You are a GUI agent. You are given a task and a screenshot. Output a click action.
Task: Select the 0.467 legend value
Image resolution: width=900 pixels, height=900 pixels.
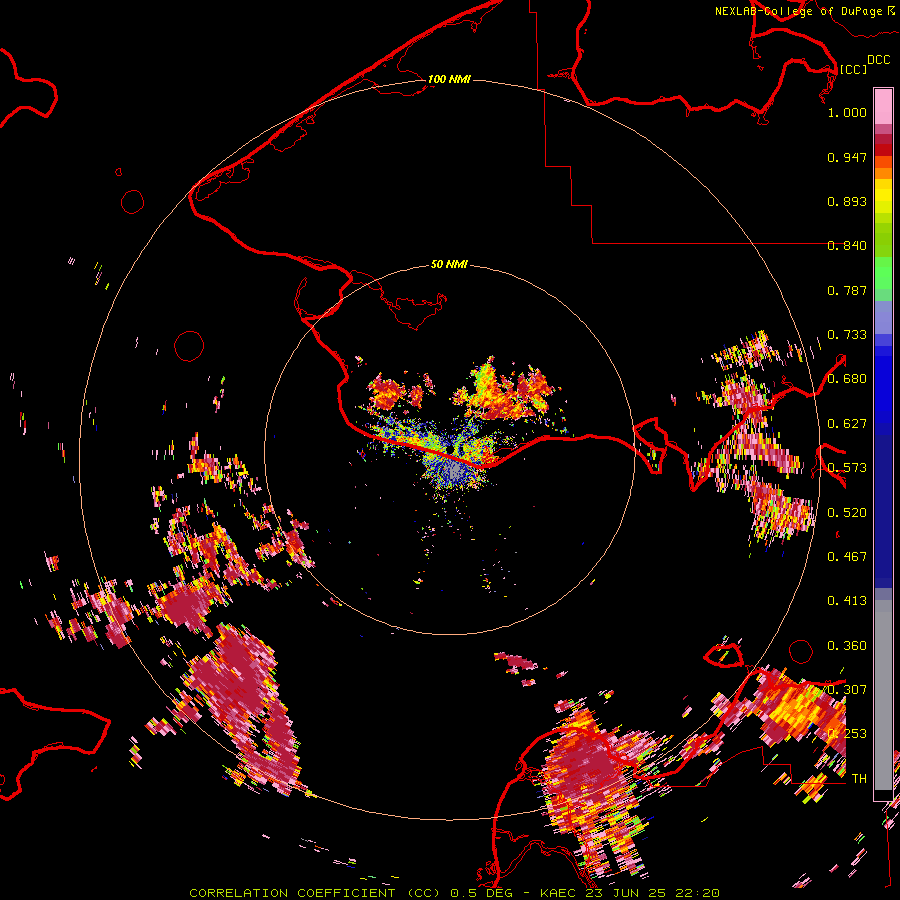[x=847, y=557]
